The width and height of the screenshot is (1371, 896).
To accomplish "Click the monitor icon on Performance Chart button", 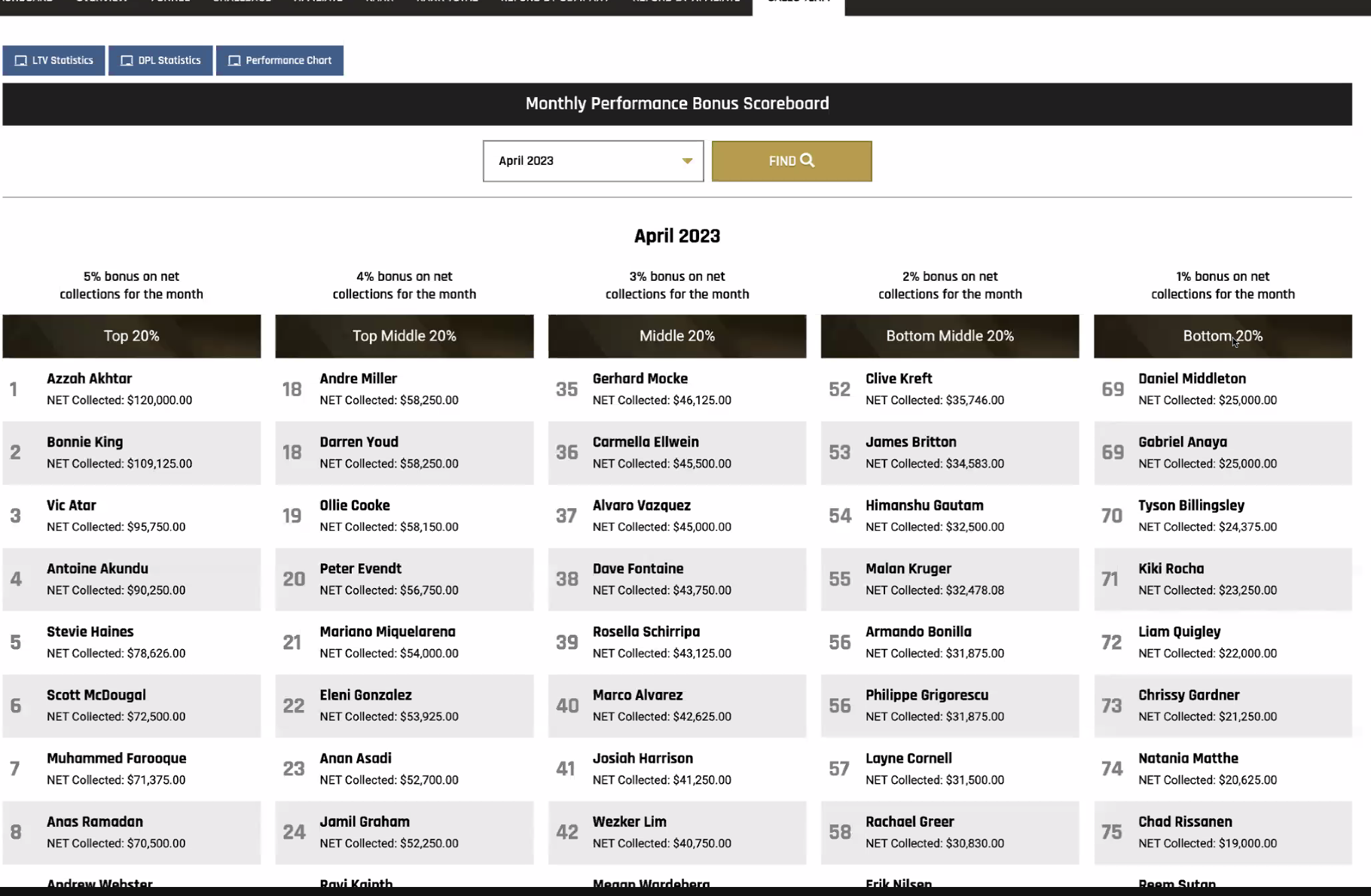I will 234,60.
